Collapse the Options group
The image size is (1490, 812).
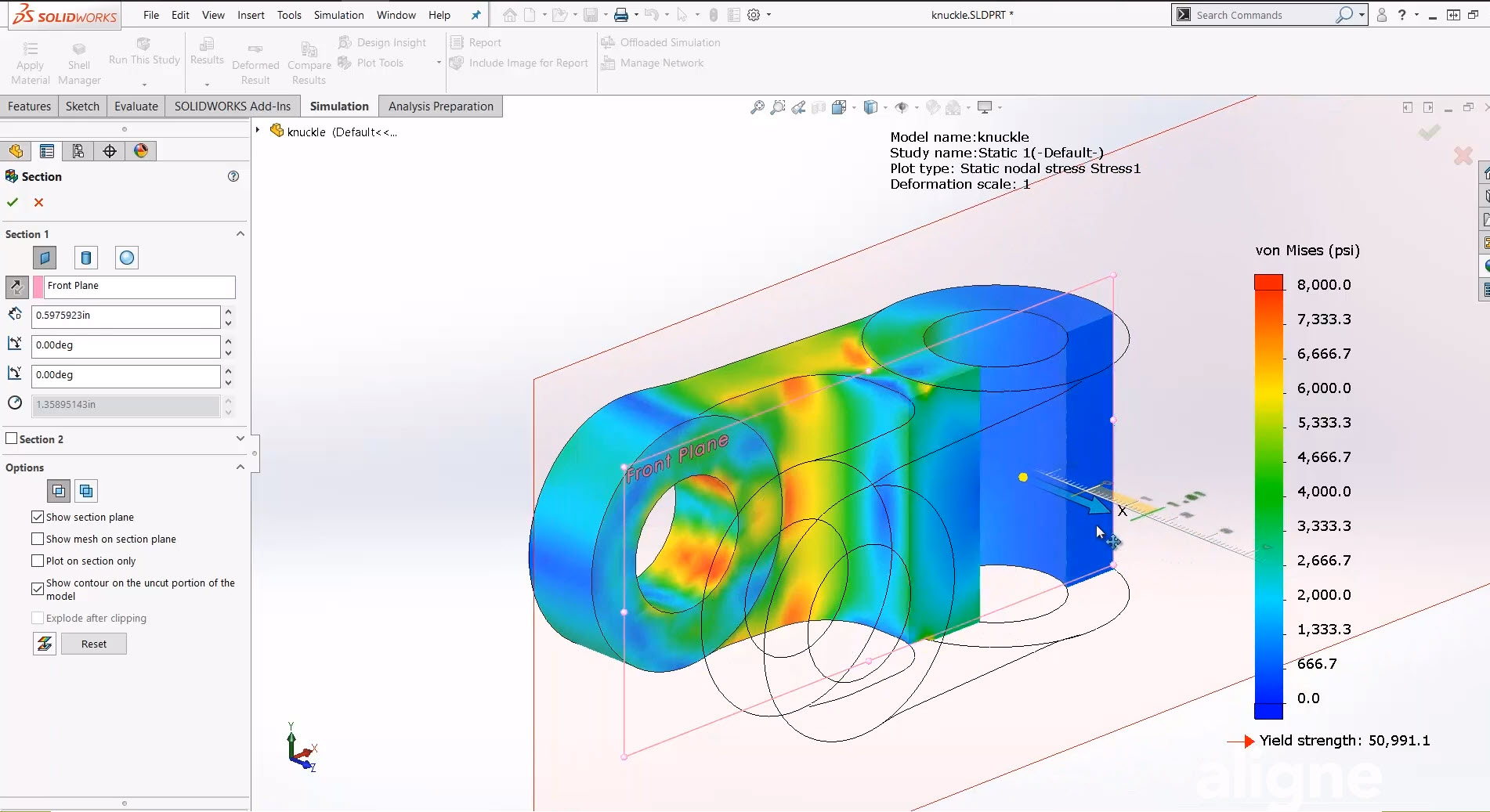(x=240, y=467)
